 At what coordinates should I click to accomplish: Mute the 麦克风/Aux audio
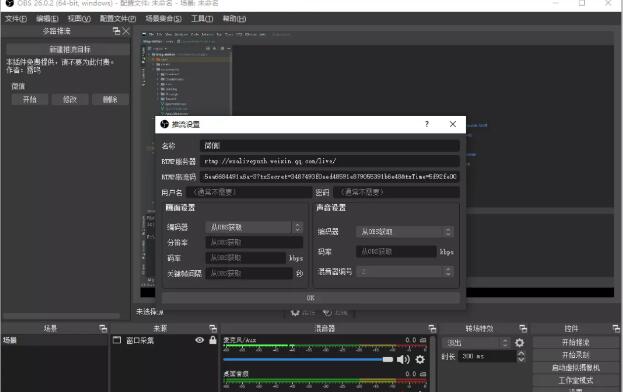pyautogui.click(x=403, y=359)
